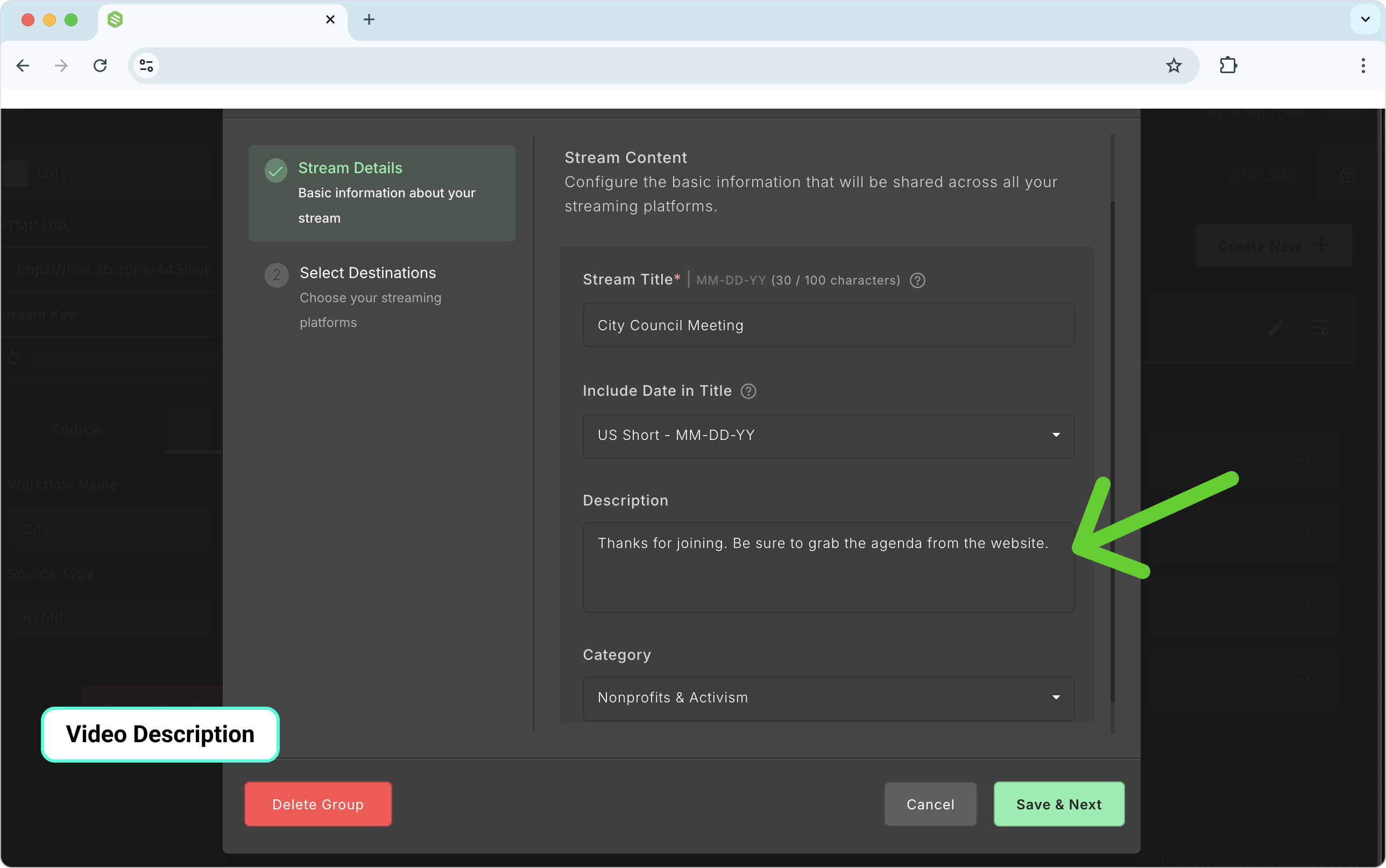Show help for Include Date in Title
Screen dimensions: 1386x868
748,391
